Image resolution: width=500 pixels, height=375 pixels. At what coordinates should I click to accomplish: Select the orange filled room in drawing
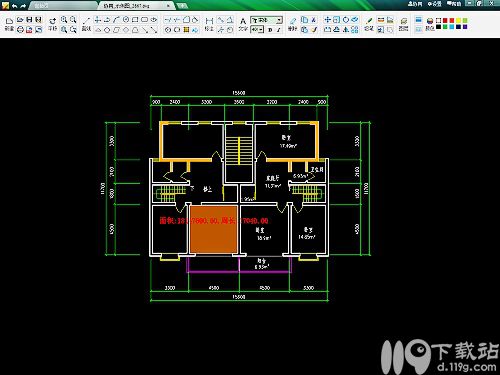[x=214, y=229]
